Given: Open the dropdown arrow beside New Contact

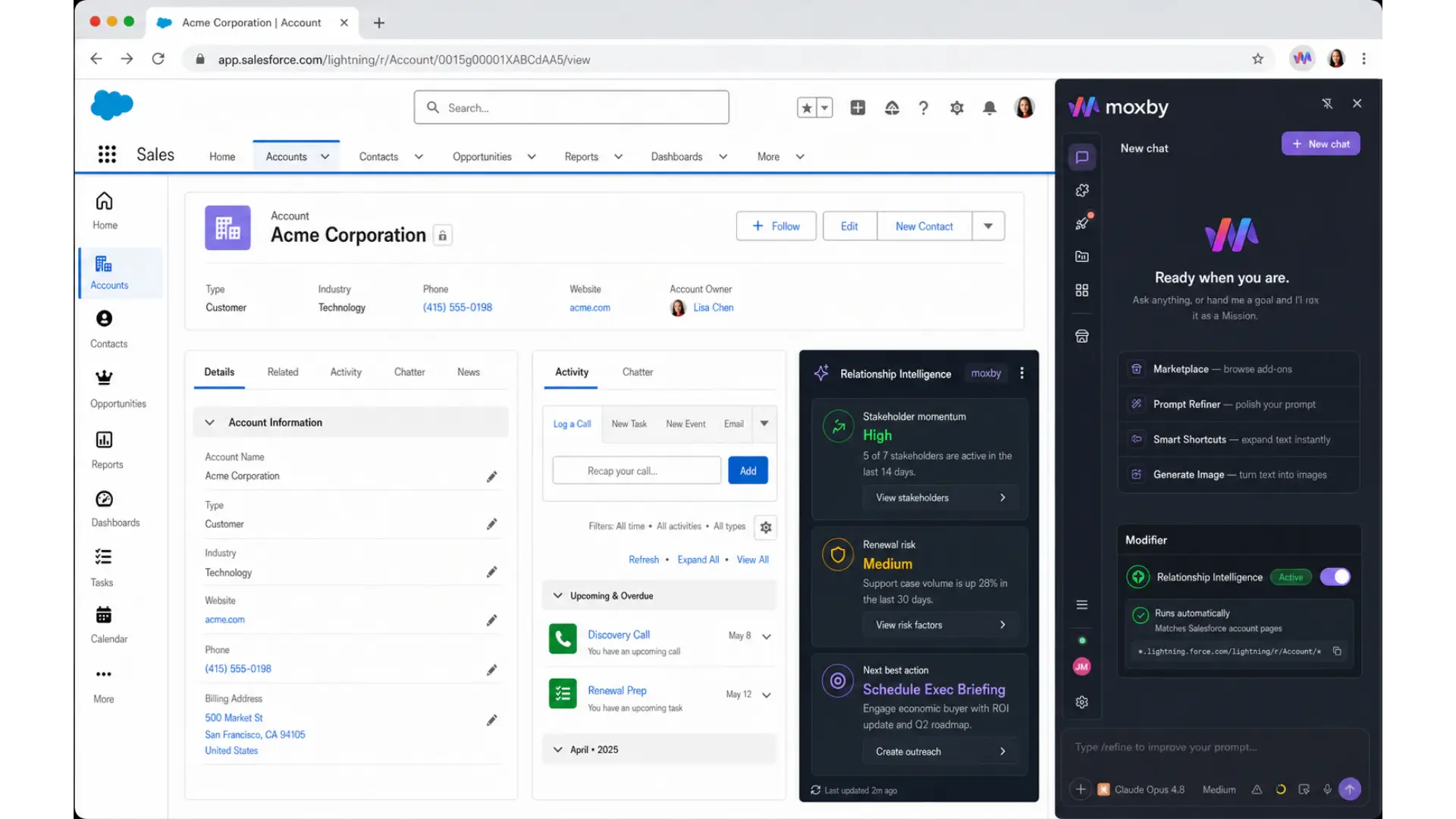Looking at the screenshot, I should [x=988, y=226].
